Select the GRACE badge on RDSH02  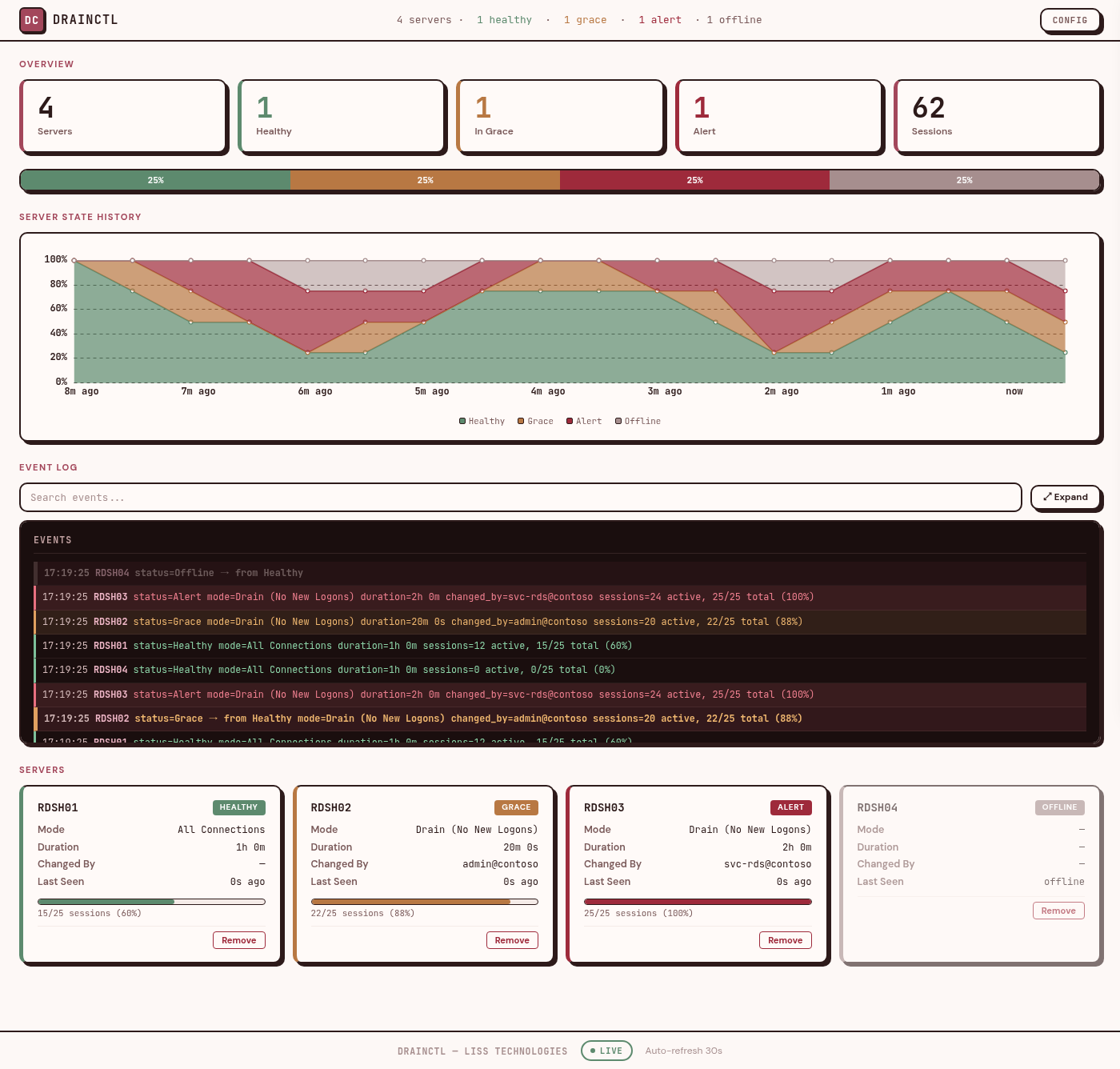(x=516, y=807)
